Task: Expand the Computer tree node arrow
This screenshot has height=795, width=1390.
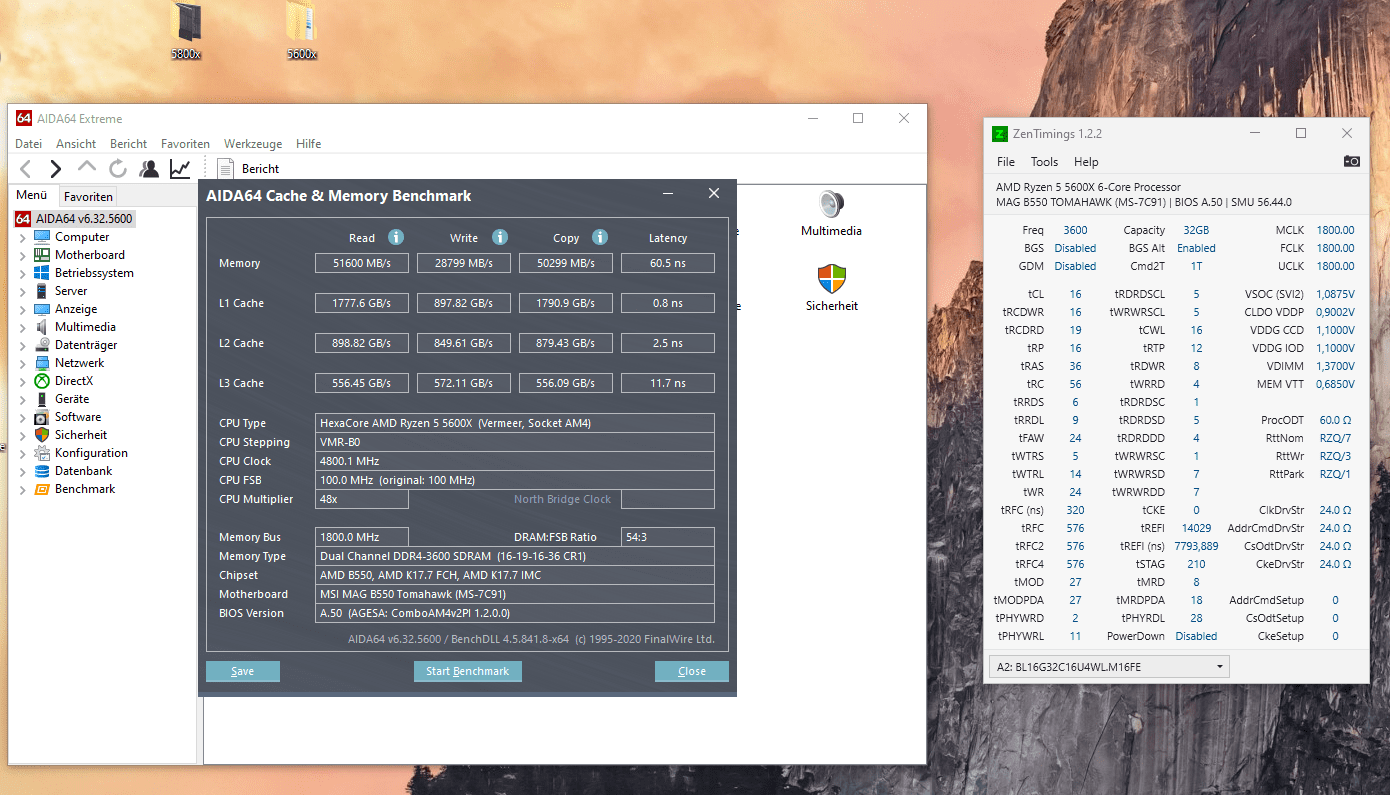Action: coord(23,237)
